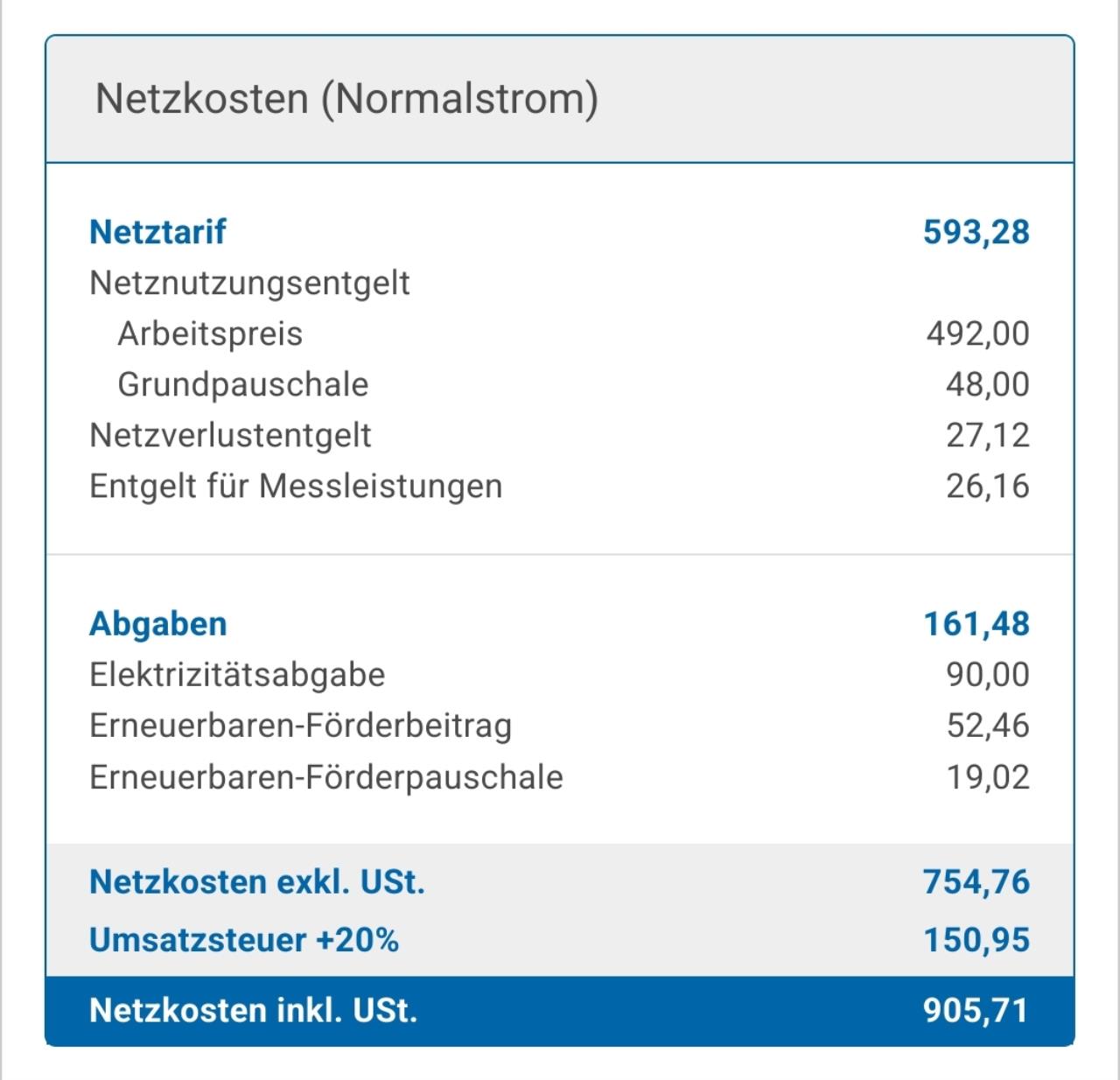This screenshot has width=1120, height=1080.
Task: Select the Netznutzungsentgelt label
Action: 249,283
